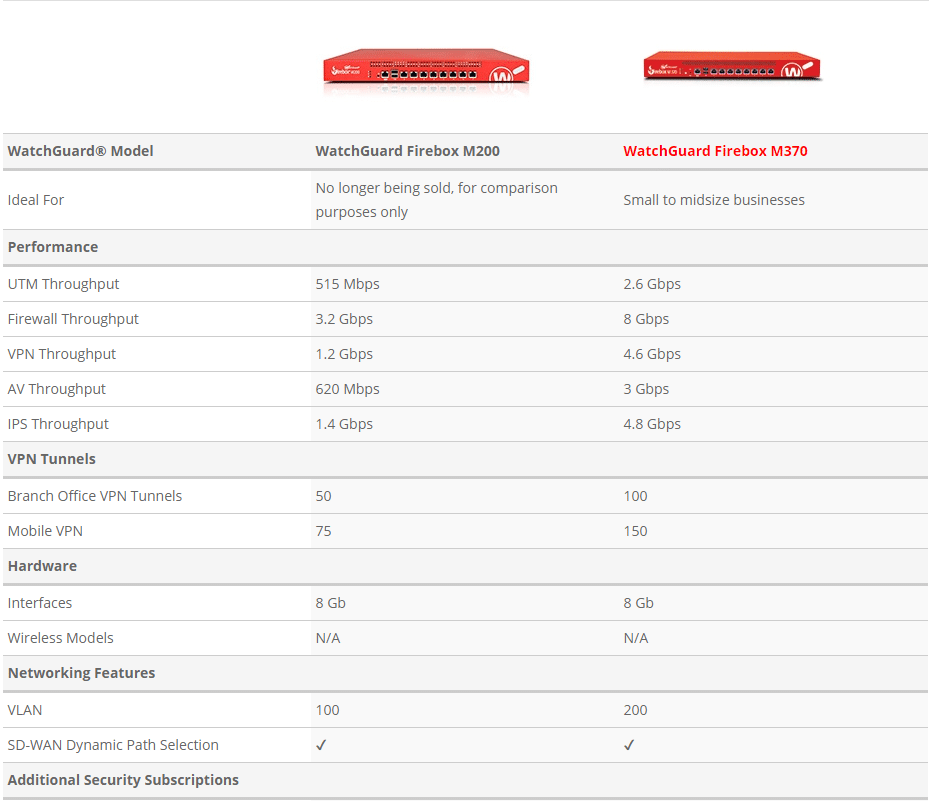Click Additional Security Subscriptions header

pos(123,780)
